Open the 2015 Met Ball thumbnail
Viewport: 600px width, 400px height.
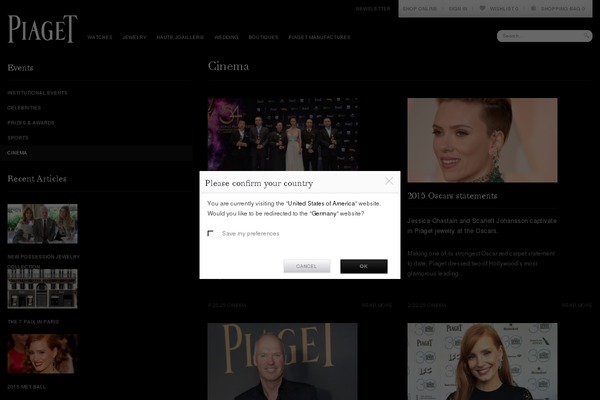42,354
